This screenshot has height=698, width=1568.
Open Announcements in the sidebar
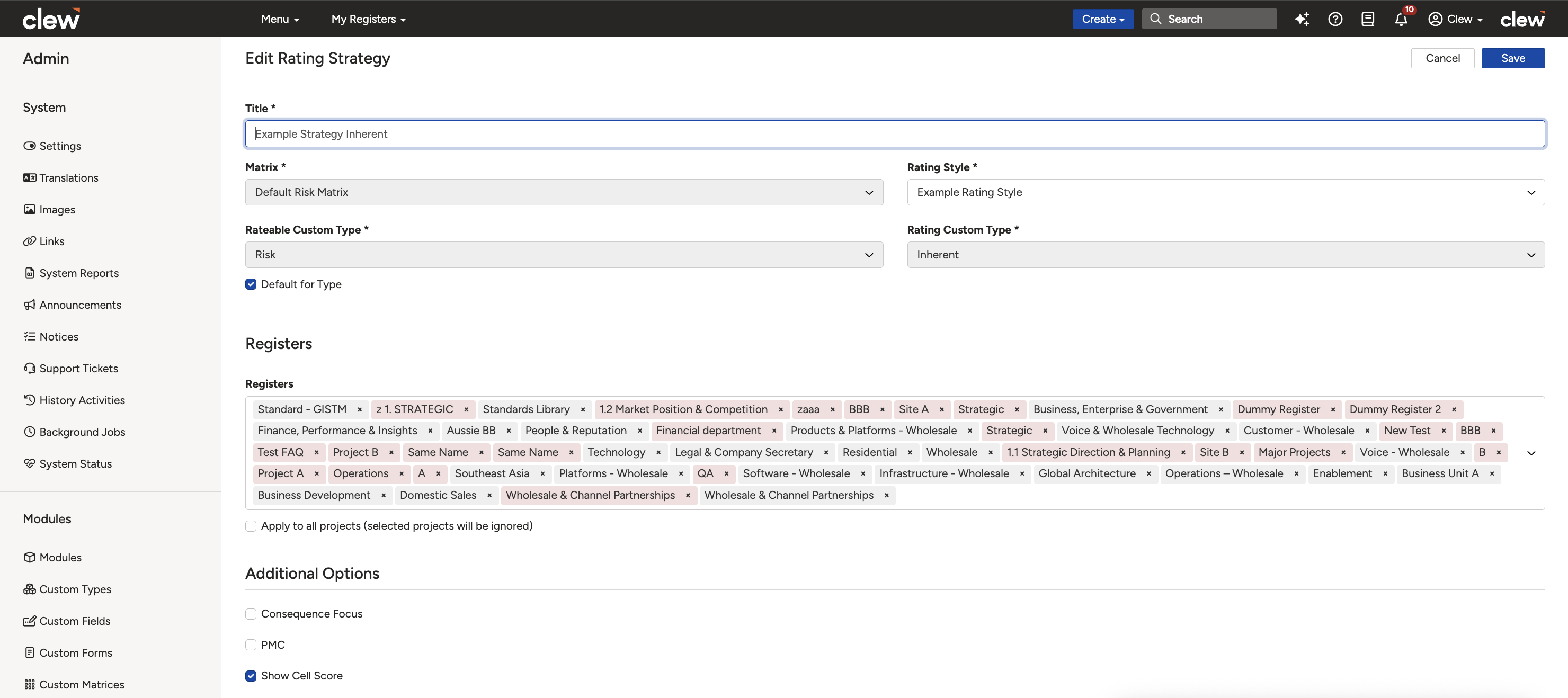pyautogui.click(x=73, y=305)
